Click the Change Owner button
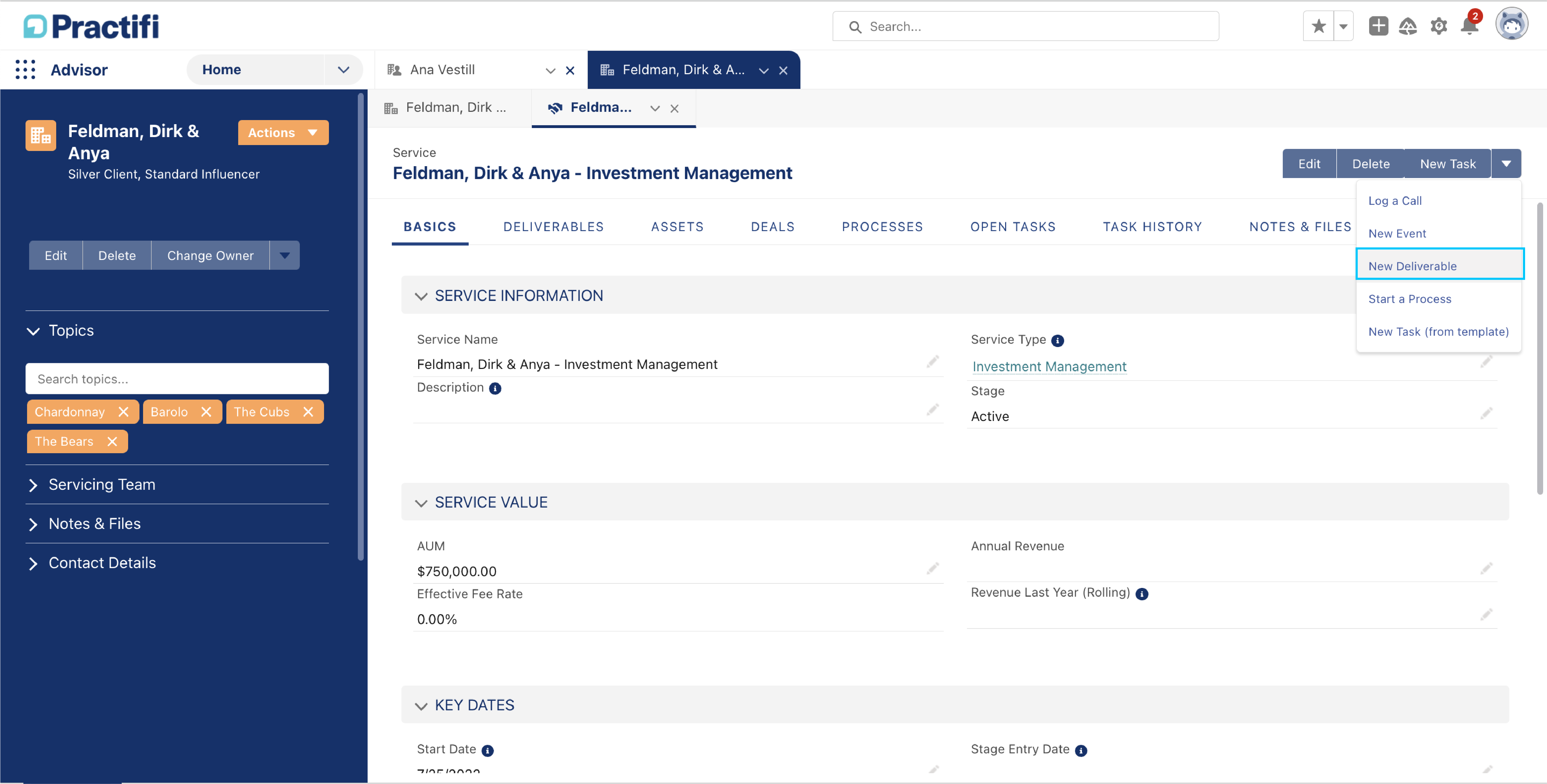This screenshot has height=784, width=1547. (x=210, y=256)
